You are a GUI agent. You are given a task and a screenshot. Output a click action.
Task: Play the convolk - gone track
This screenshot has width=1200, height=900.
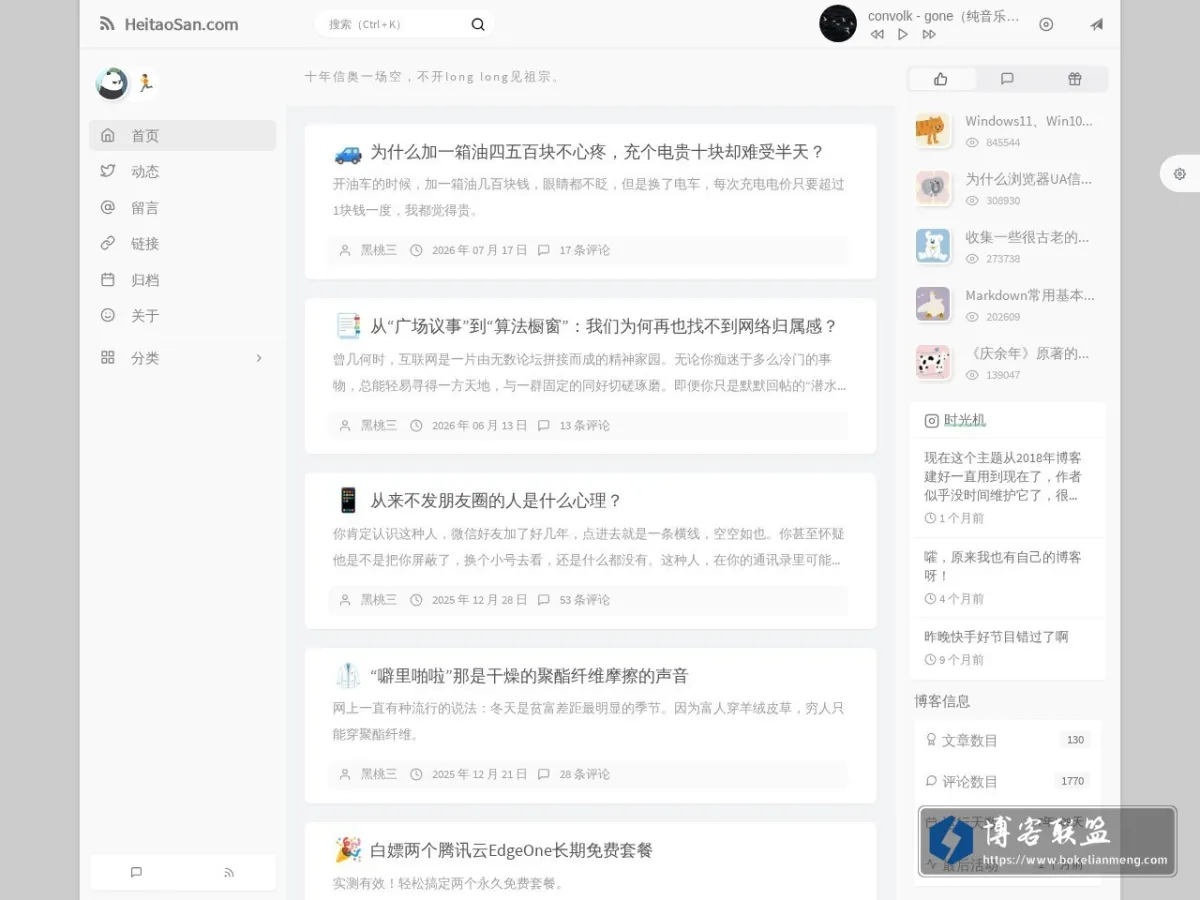click(903, 34)
